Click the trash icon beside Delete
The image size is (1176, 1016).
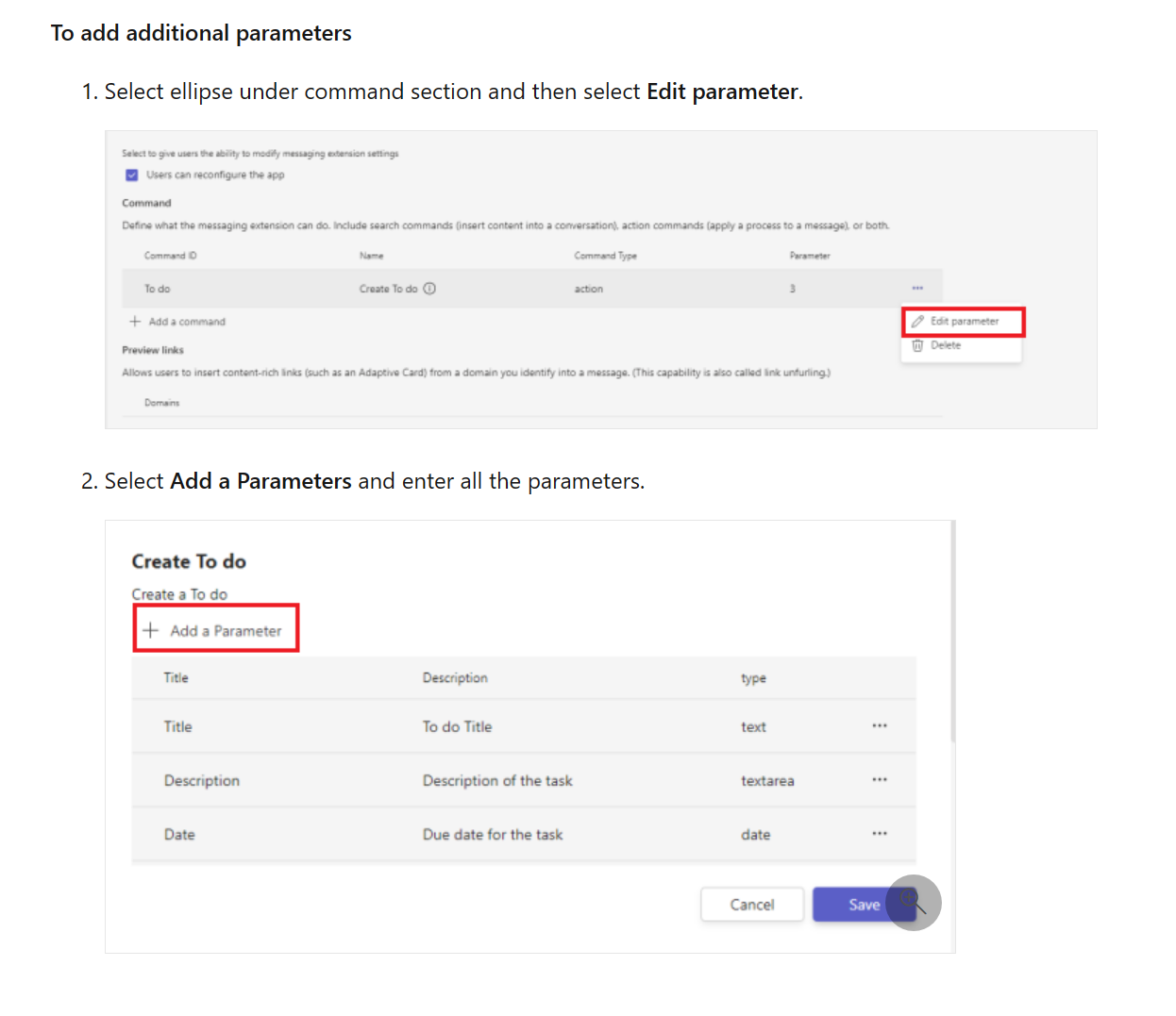click(x=918, y=345)
